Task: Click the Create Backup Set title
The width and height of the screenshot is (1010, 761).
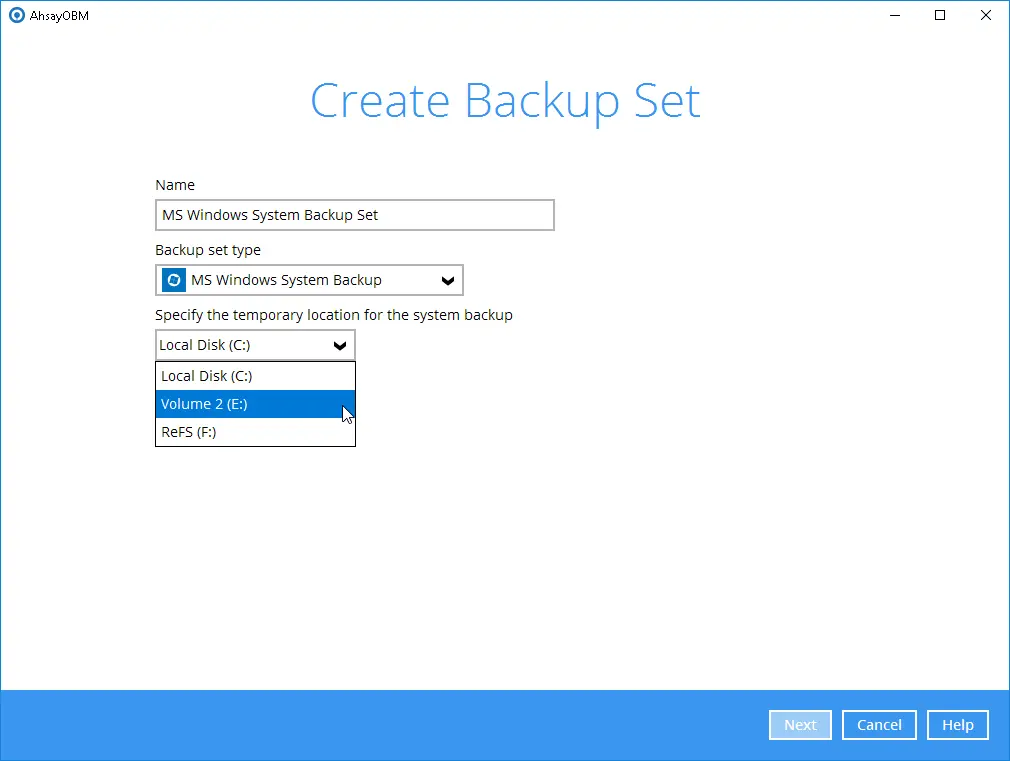Action: (x=504, y=100)
